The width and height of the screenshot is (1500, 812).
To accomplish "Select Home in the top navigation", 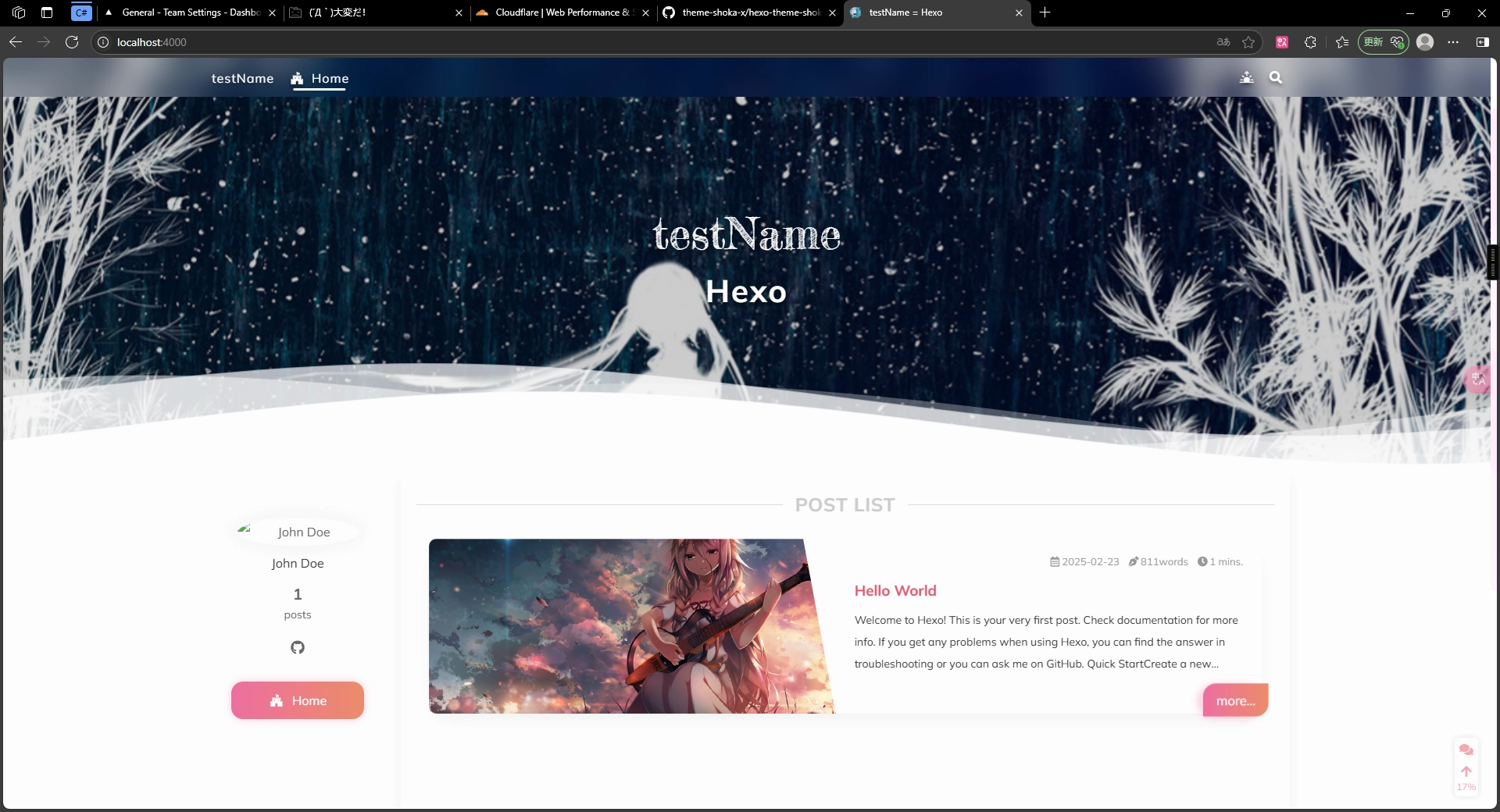I will click(x=320, y=78).
